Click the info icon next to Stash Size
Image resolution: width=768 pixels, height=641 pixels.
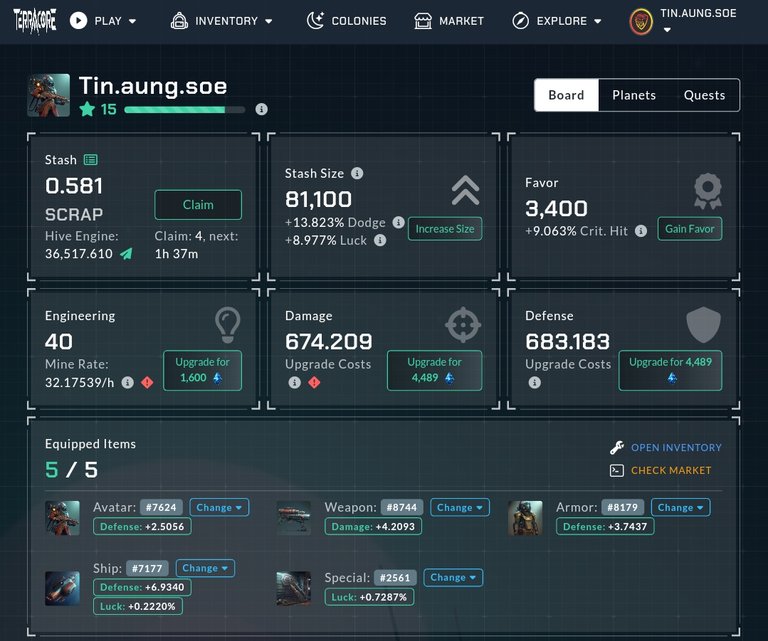click(x=358, y=173)
